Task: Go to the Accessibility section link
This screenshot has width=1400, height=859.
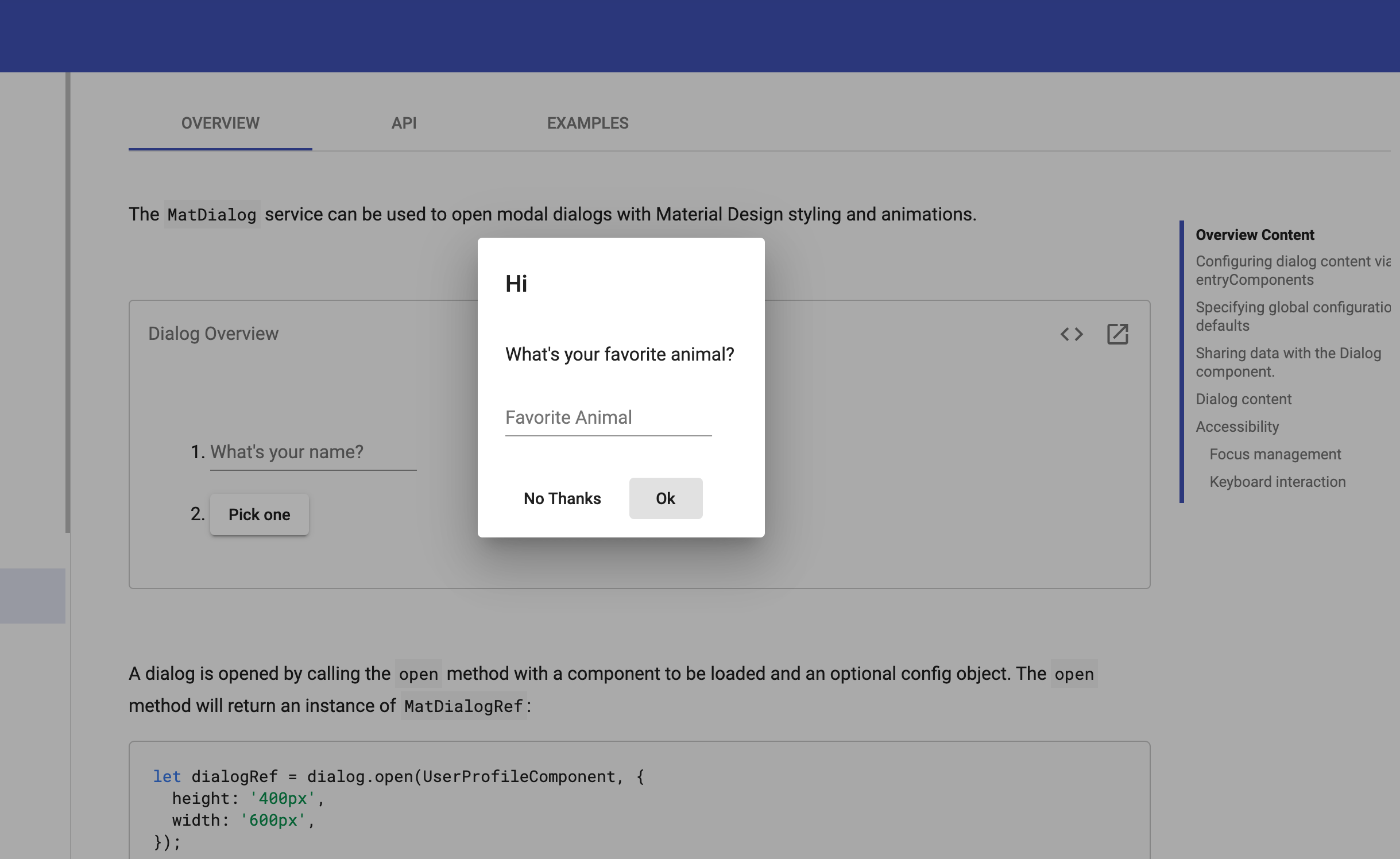Action: tap(1237, 427)
